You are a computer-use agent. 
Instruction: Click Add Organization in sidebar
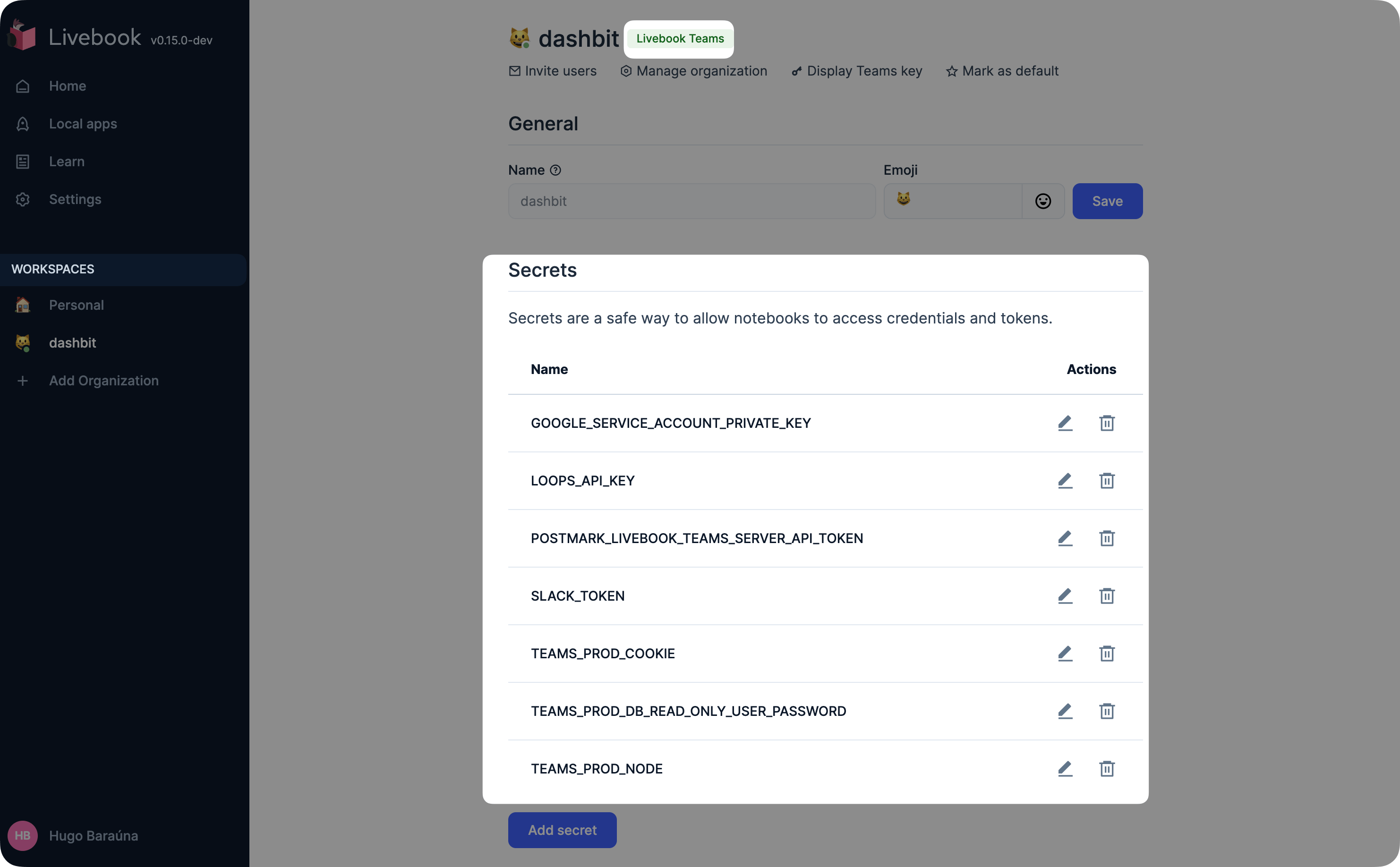[x=103, y=381]
